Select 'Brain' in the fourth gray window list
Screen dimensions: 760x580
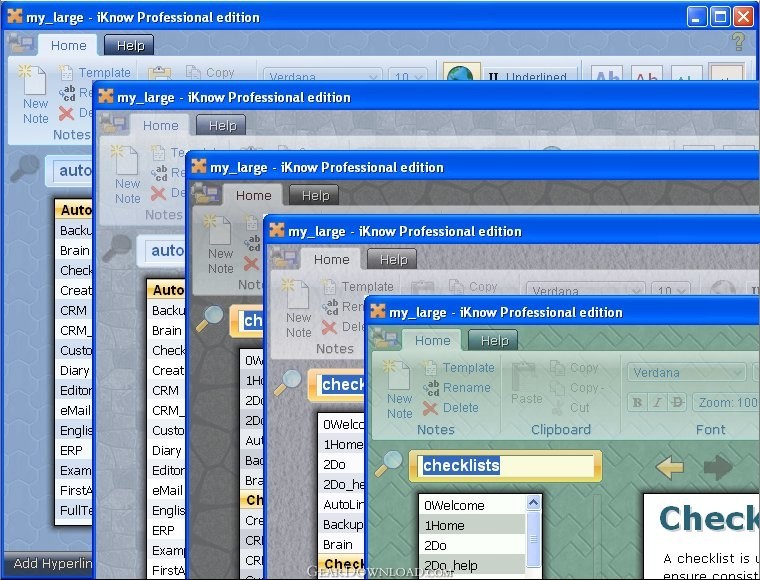(x=342, y=545)
